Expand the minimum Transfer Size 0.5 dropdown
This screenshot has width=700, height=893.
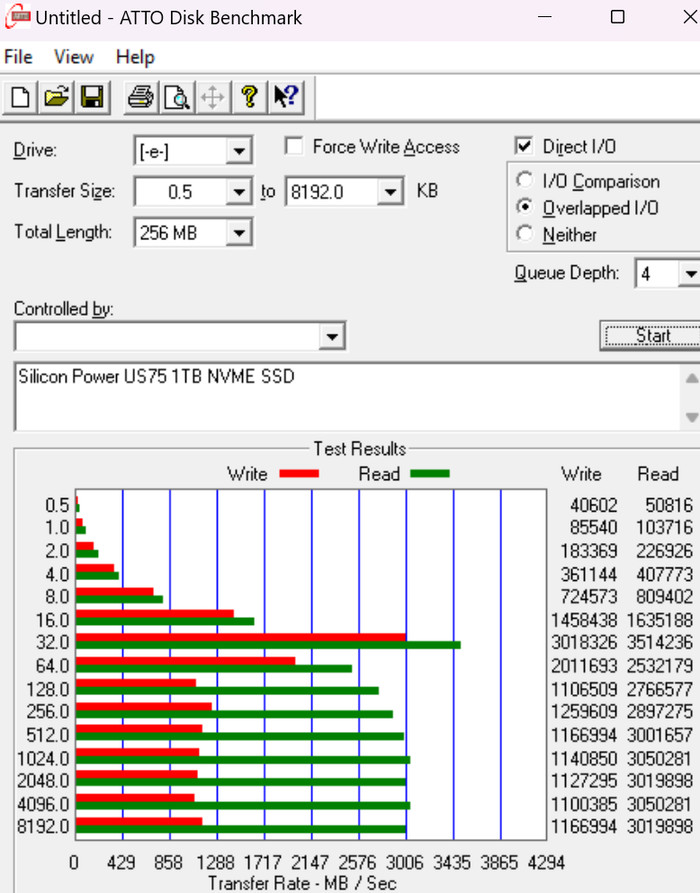point(239,192)
